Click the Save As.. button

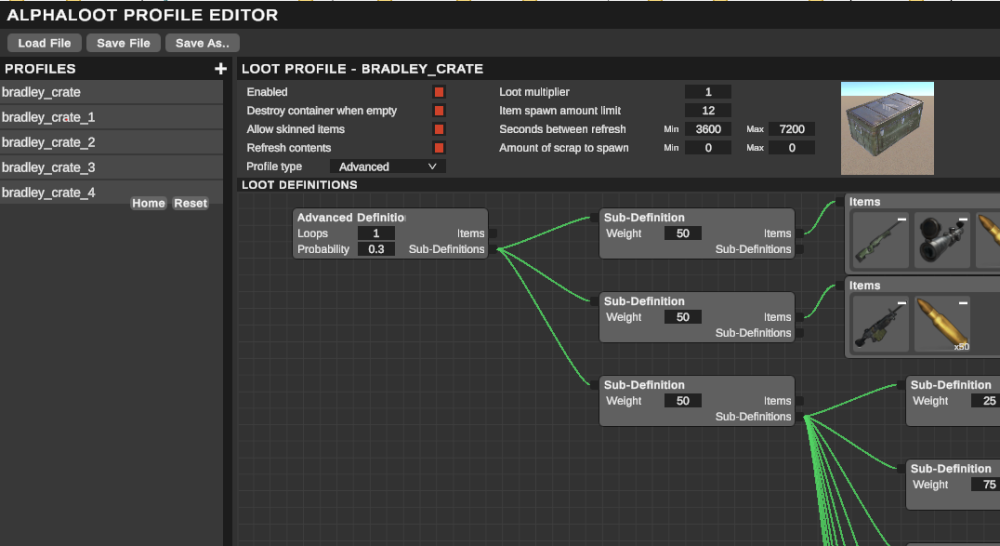[202, 43]
